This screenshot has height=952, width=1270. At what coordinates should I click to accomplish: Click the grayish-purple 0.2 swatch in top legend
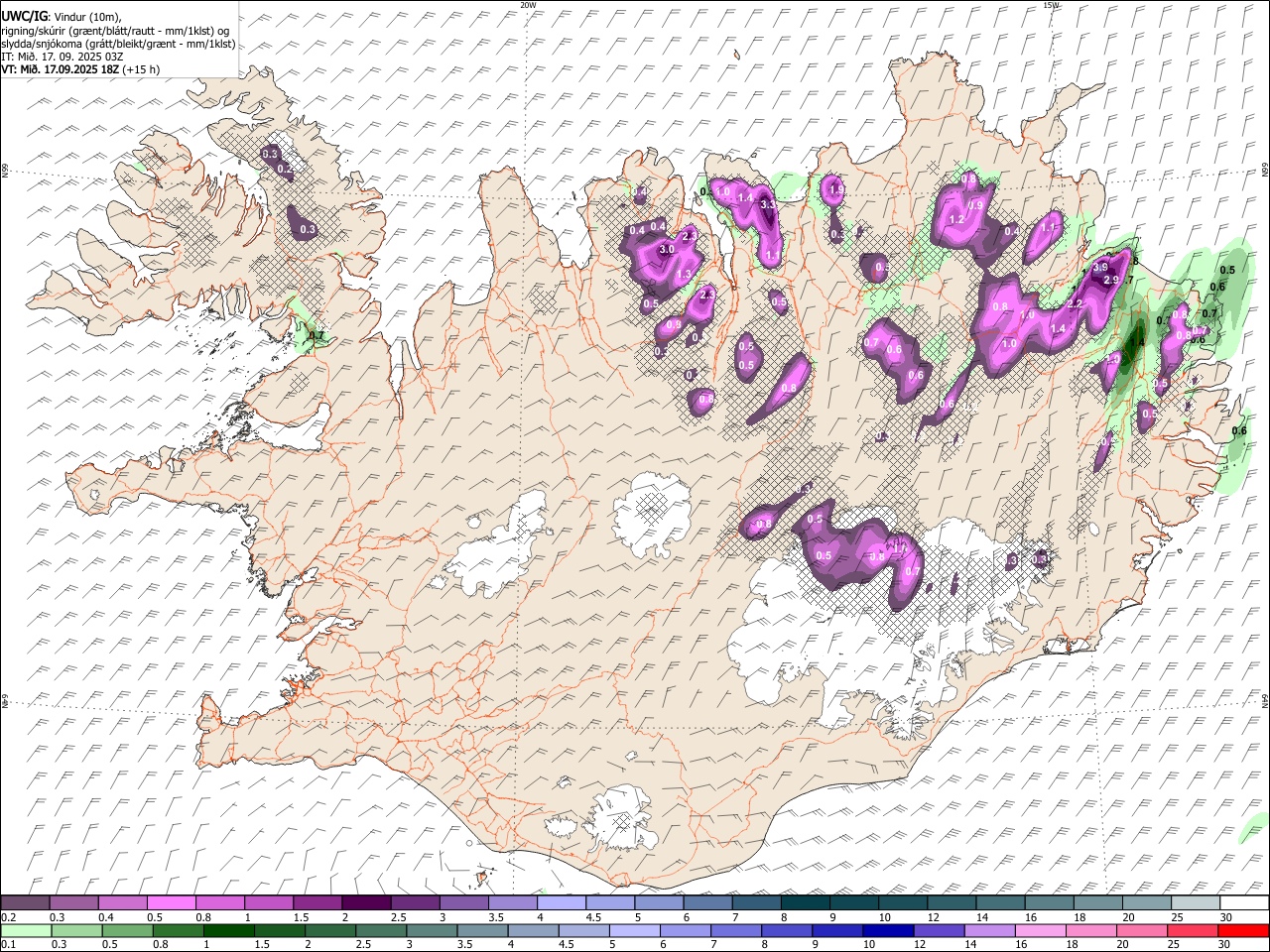click(x=25, y=902)
